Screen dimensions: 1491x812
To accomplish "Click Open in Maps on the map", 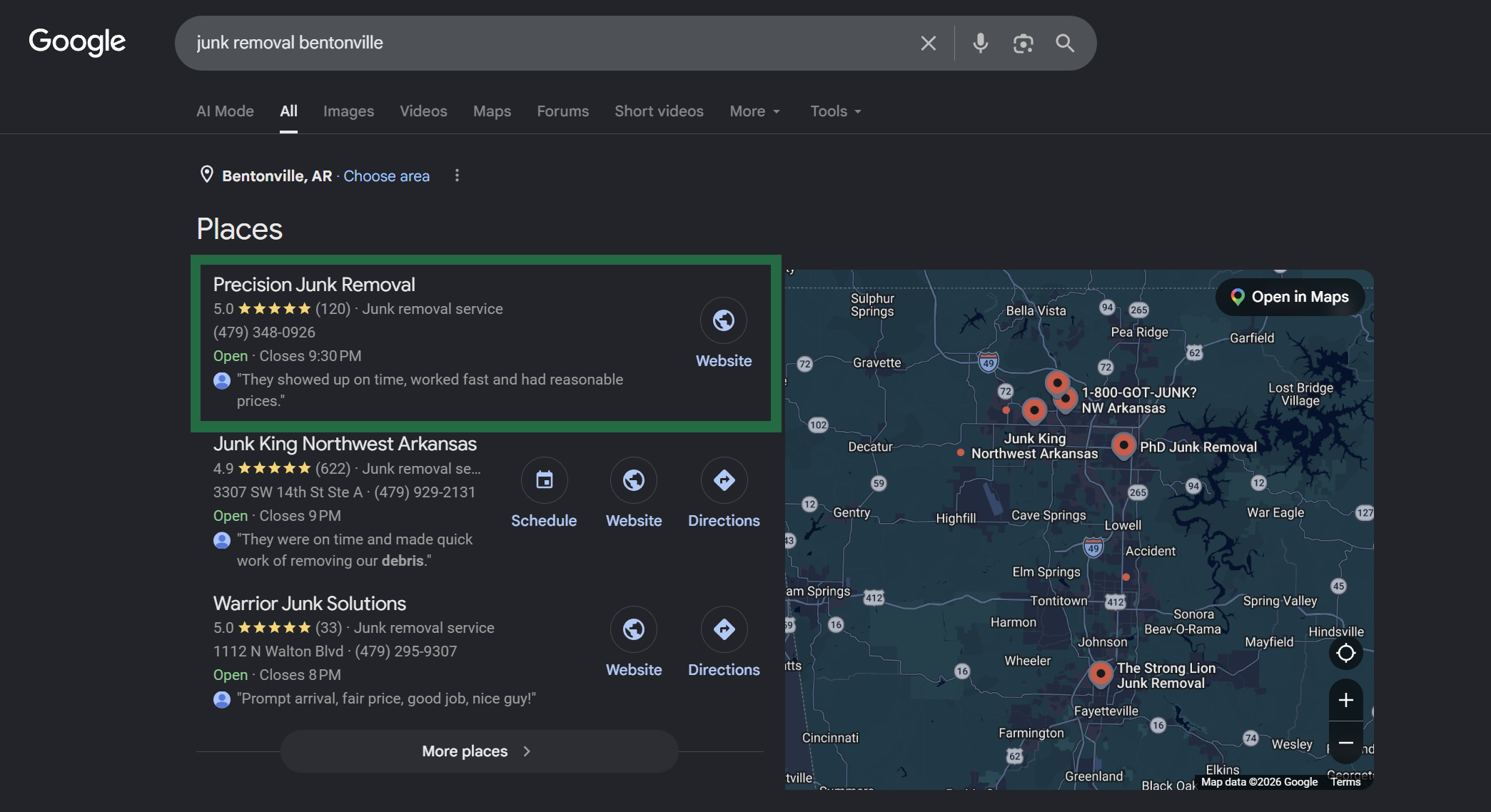I will tap(1290, 297).
